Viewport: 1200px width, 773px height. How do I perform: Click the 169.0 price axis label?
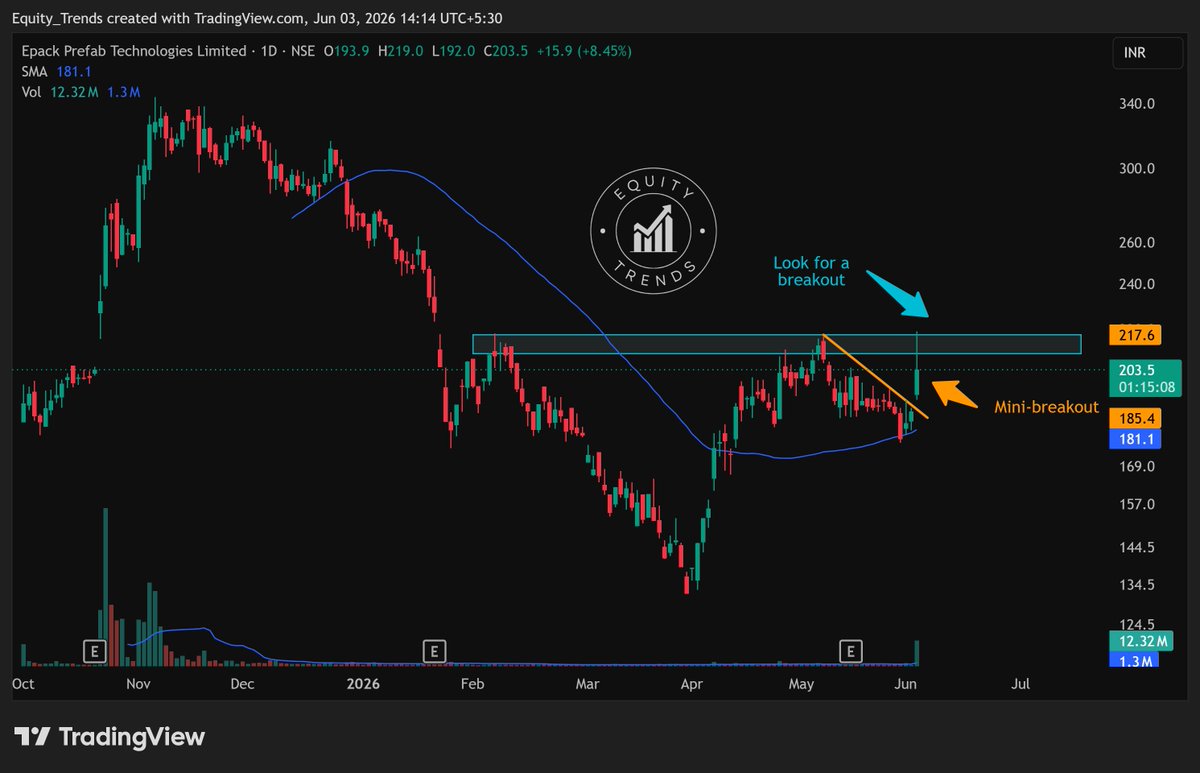click(1136, 467)
